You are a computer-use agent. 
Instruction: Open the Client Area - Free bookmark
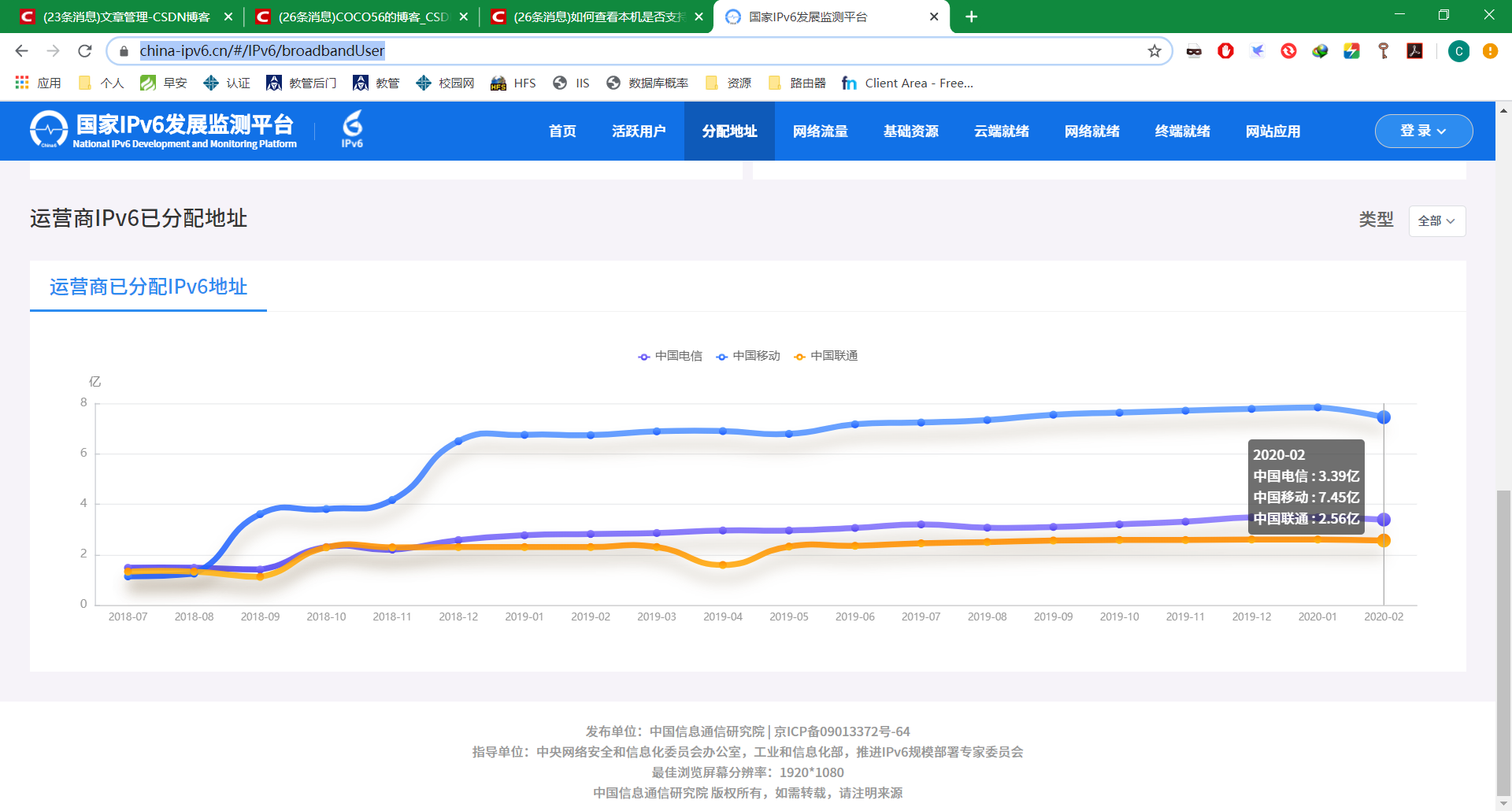[x=908, y=83]
